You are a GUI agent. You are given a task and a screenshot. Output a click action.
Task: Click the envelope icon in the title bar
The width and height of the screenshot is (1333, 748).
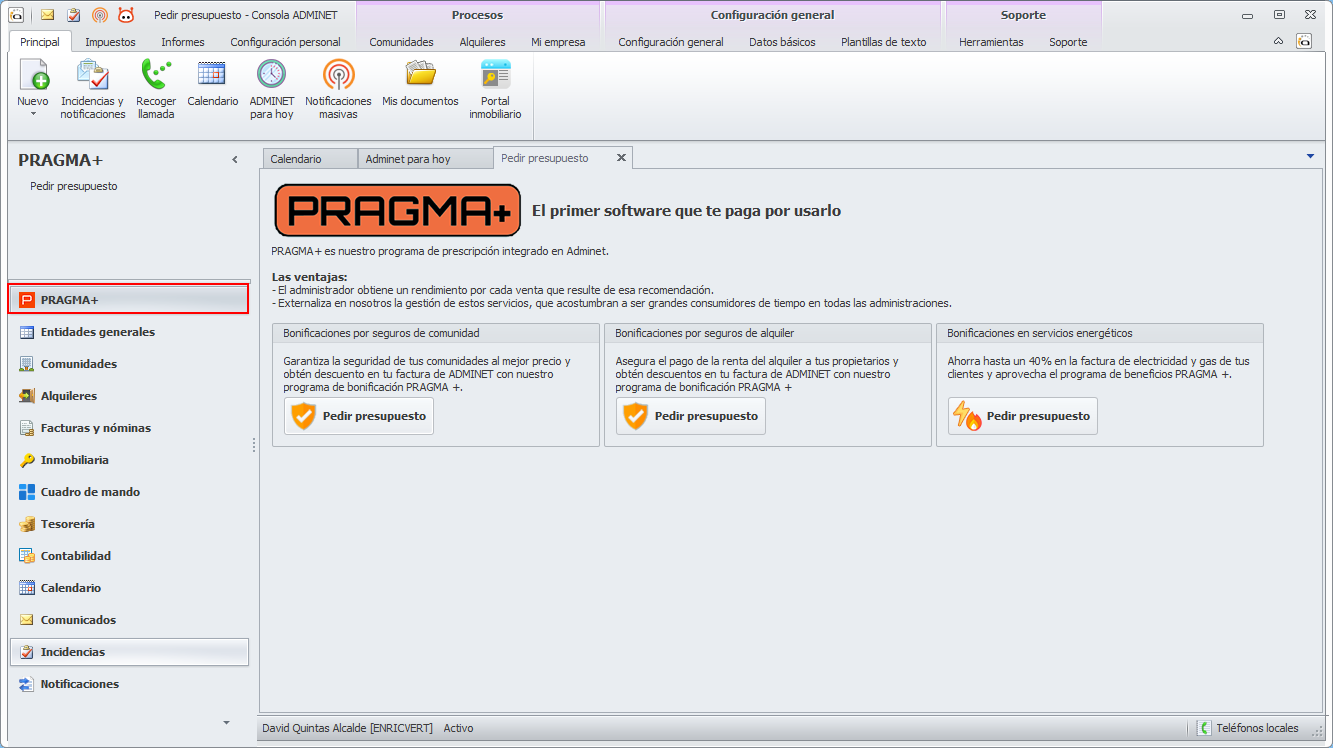click(47, 15)
